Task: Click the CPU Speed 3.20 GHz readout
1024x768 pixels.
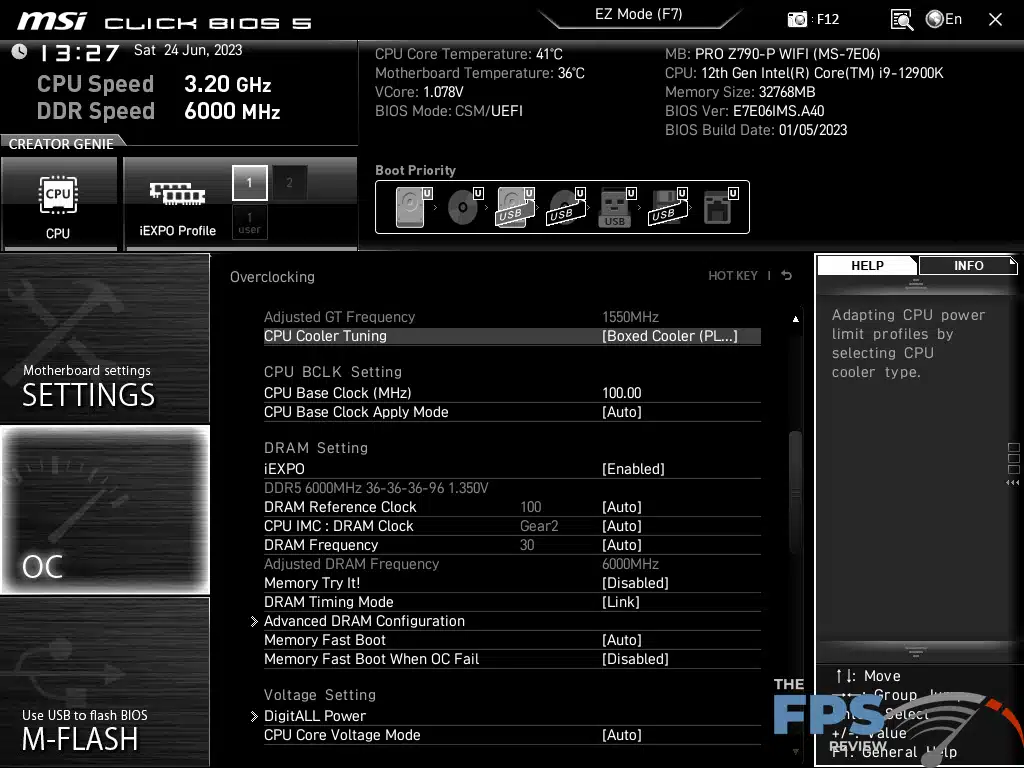Action: click(154, 84)
